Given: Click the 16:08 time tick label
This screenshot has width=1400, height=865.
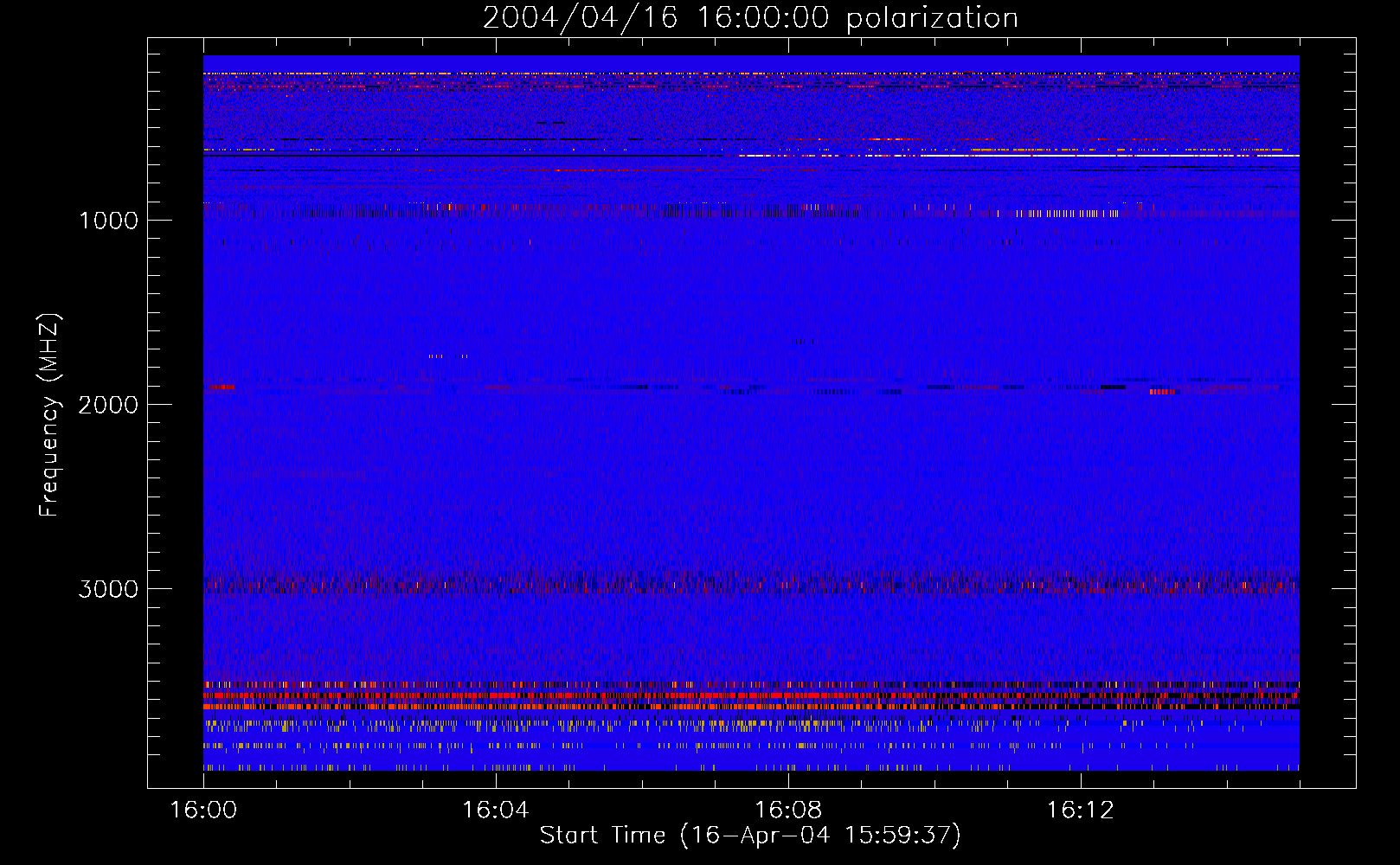Looking at the screenshot, I should point(787,811).
